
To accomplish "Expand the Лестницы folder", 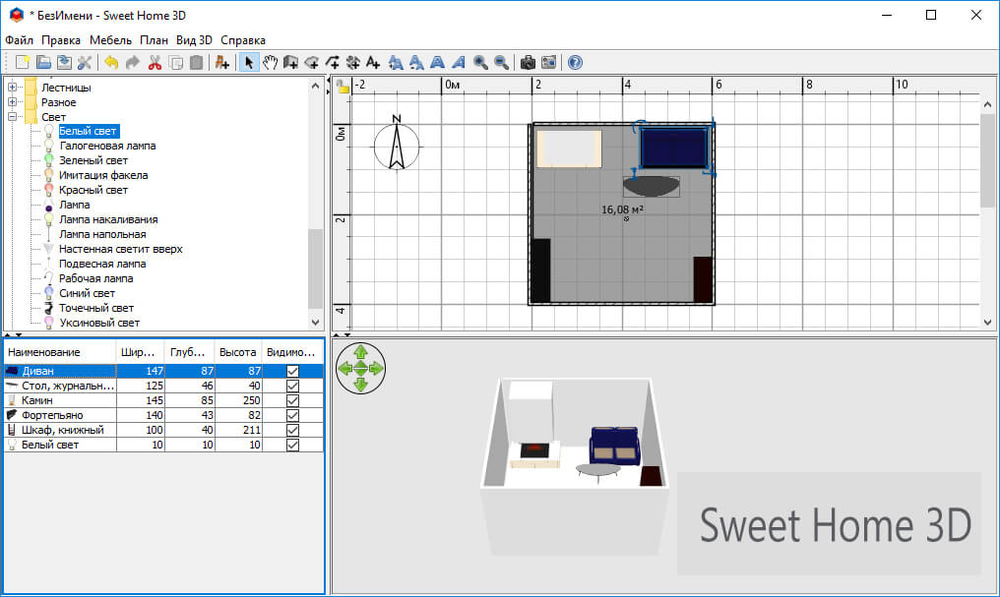I will (x=13, y=88).
